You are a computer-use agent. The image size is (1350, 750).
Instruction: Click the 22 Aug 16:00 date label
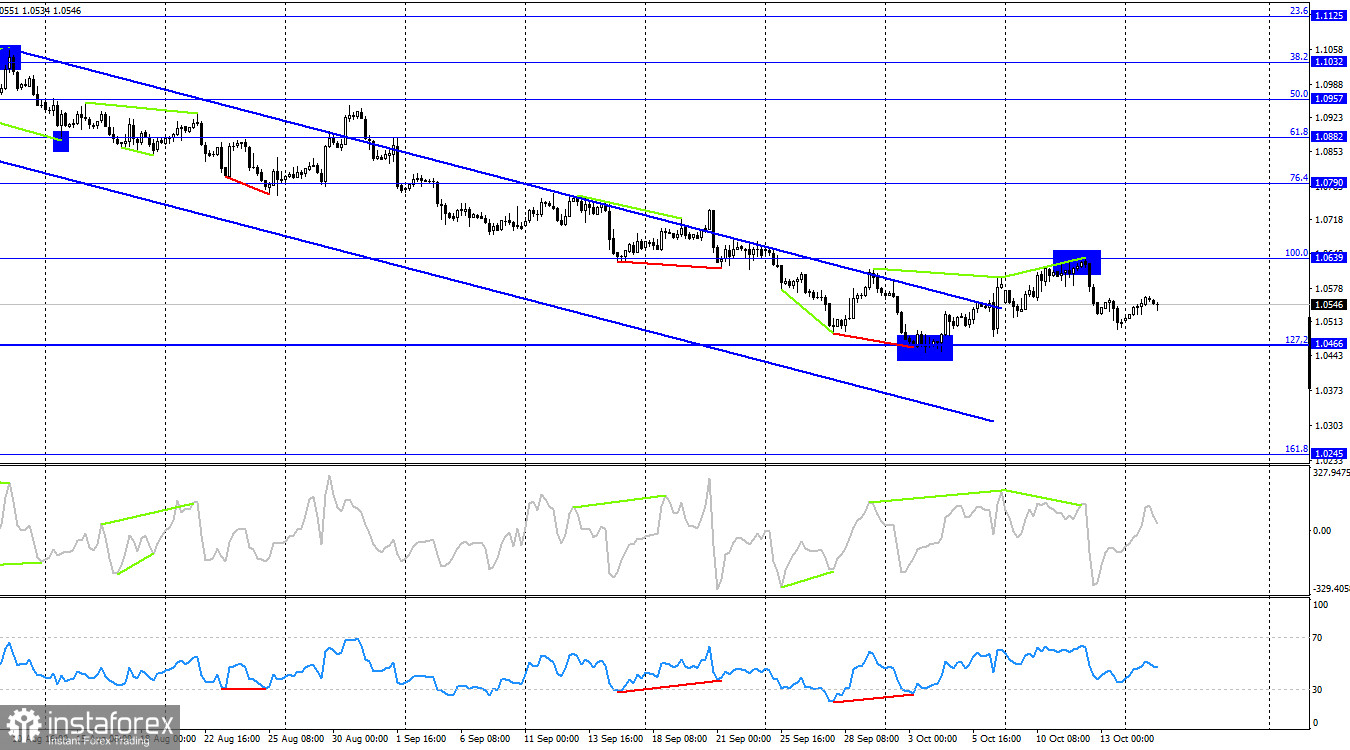pyautogui.click(x=233, y=740)
